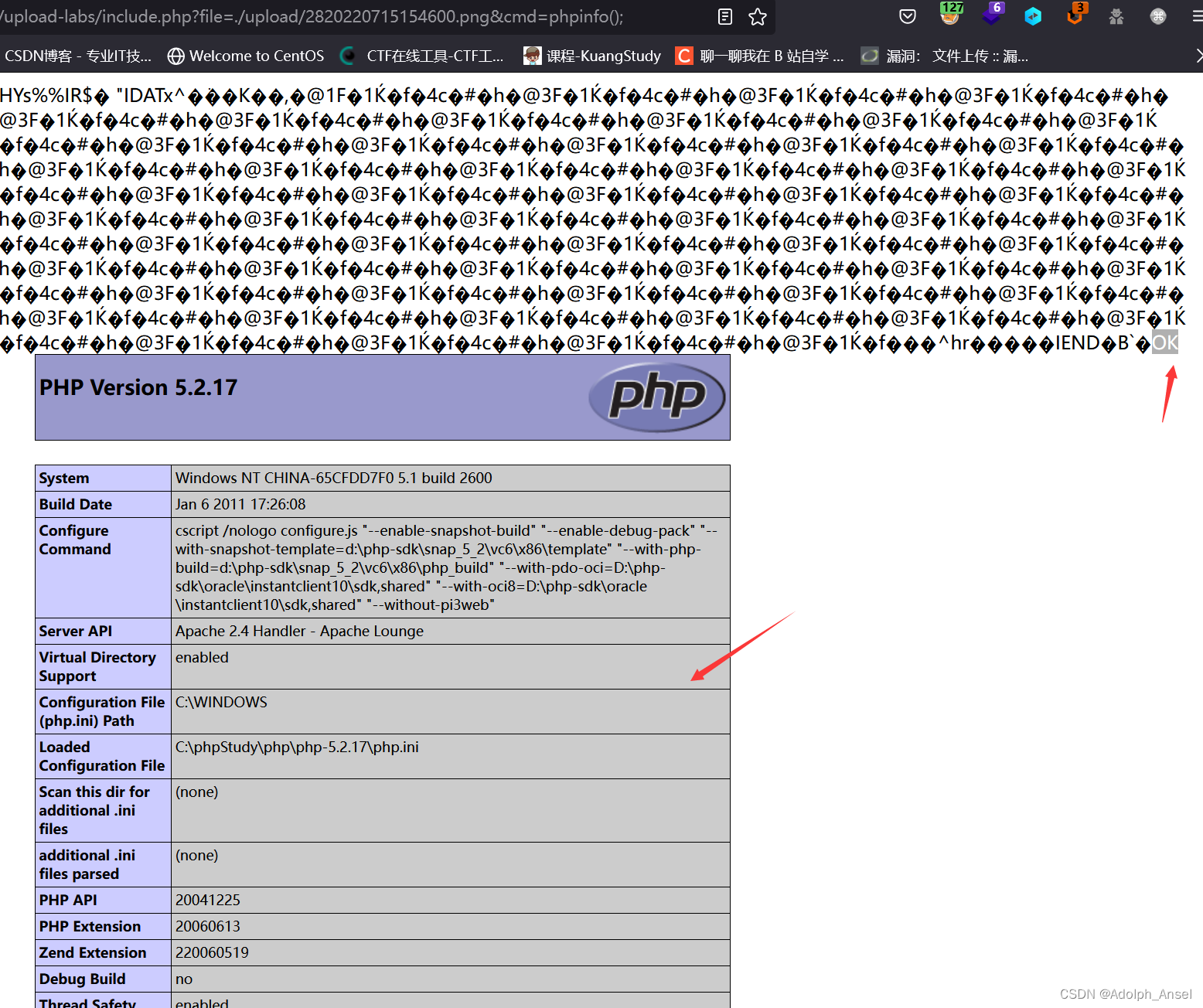Open purple extension icon with 6 badge
The image size is (1203, 1008).
point(993,14)
